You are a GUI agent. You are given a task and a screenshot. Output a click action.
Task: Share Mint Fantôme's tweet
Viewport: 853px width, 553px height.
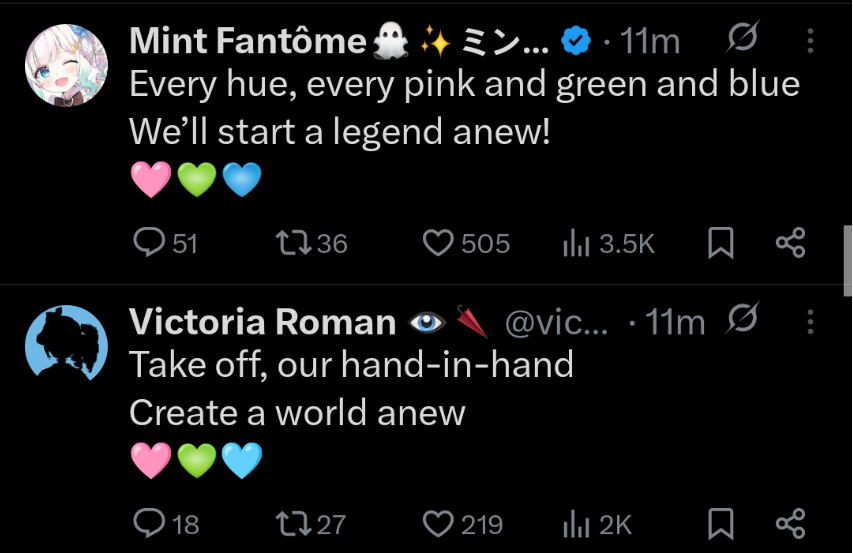tap(790, 243)
